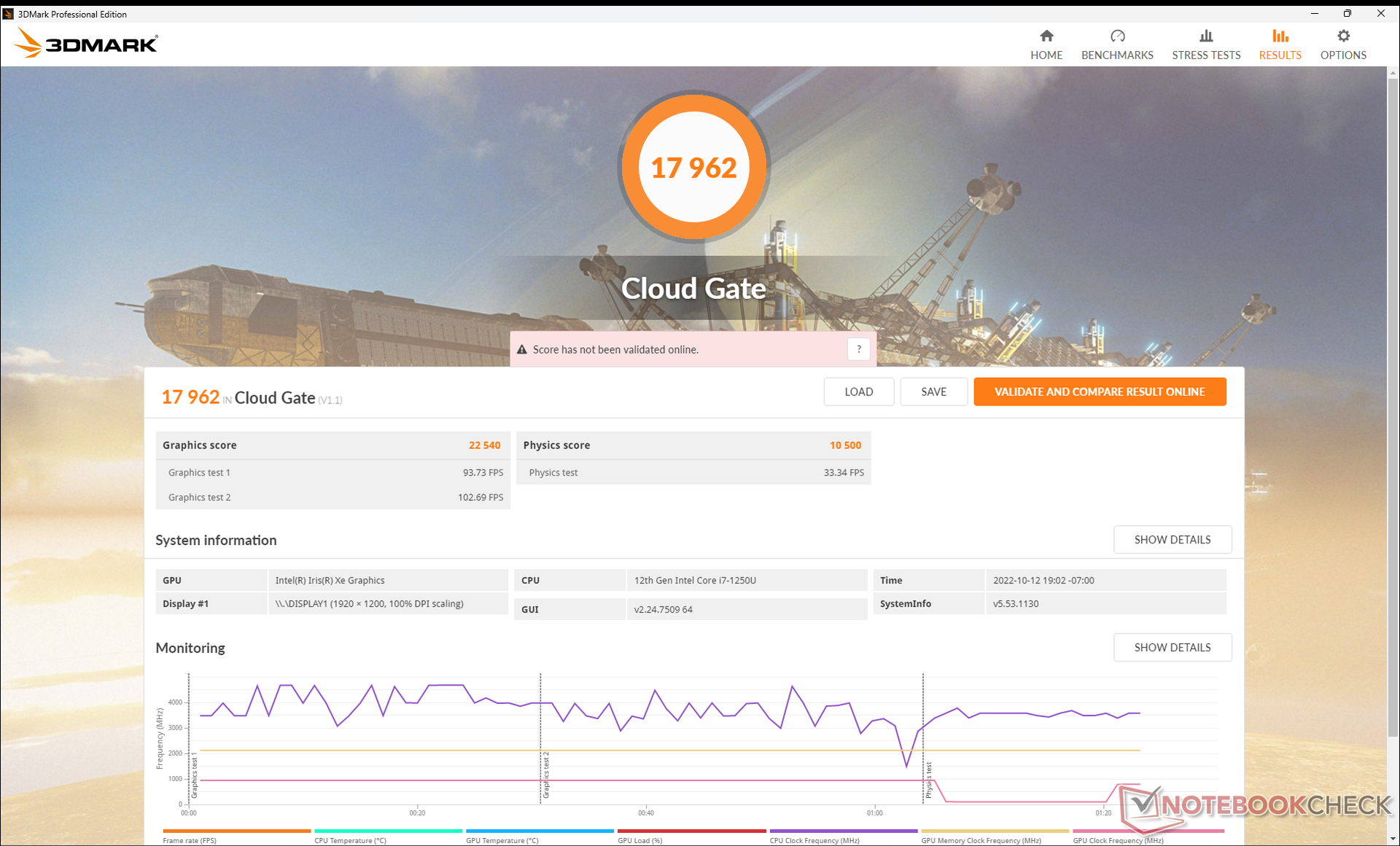The image size is (1400, 846).
Task: Open the Results bars icon
Action: pyautogui.click(x=1280, y=36)
